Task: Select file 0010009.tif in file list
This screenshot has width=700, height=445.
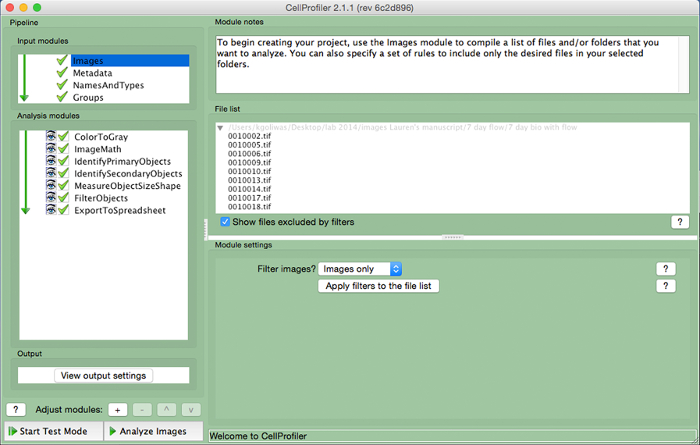Action: 250,163
